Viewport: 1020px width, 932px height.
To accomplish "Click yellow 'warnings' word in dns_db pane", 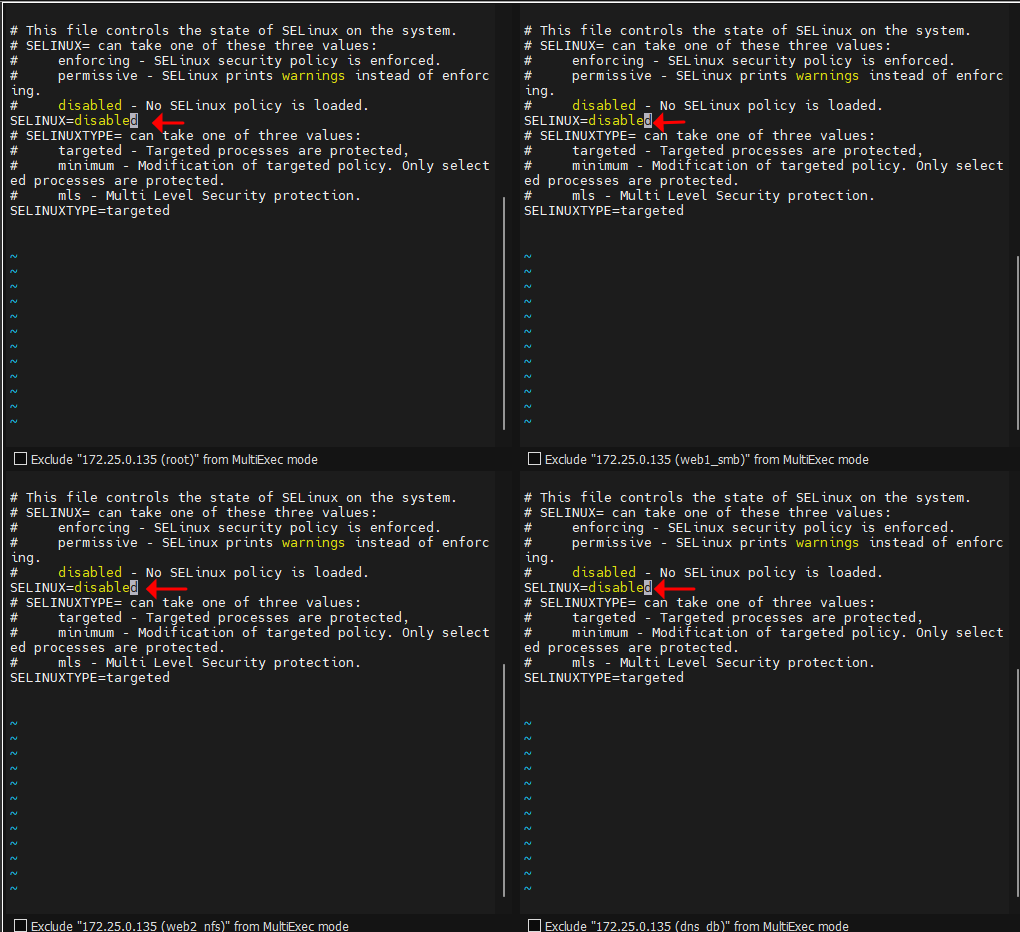I will [x=827, y=543].
